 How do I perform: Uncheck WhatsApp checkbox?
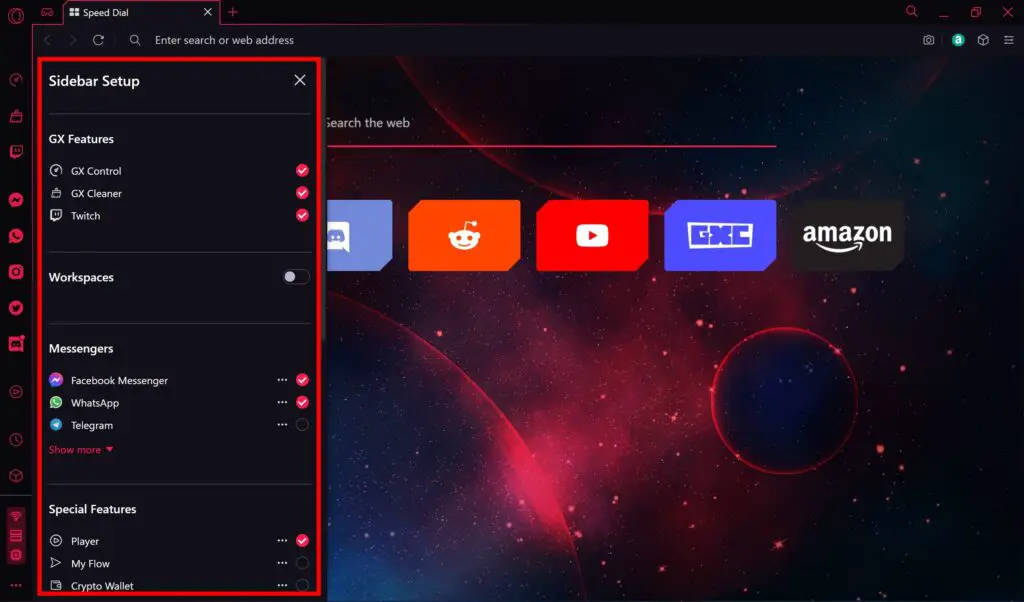302,402
